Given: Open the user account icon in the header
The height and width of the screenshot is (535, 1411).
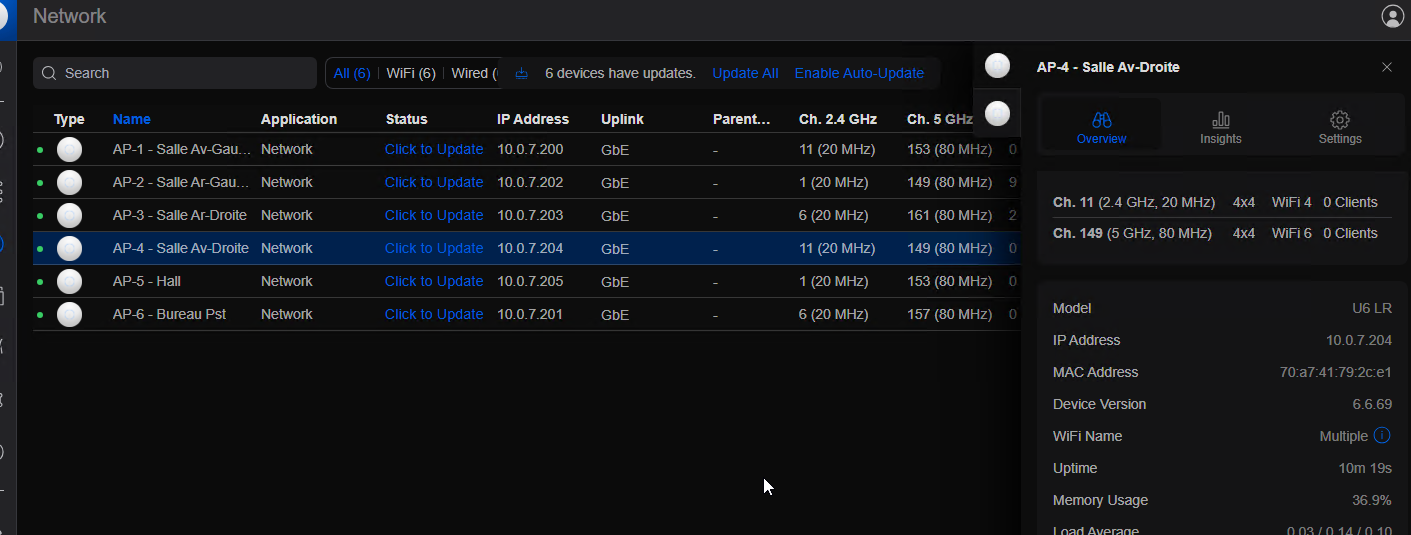Looking at the screenshot, I should point(1392,16).
